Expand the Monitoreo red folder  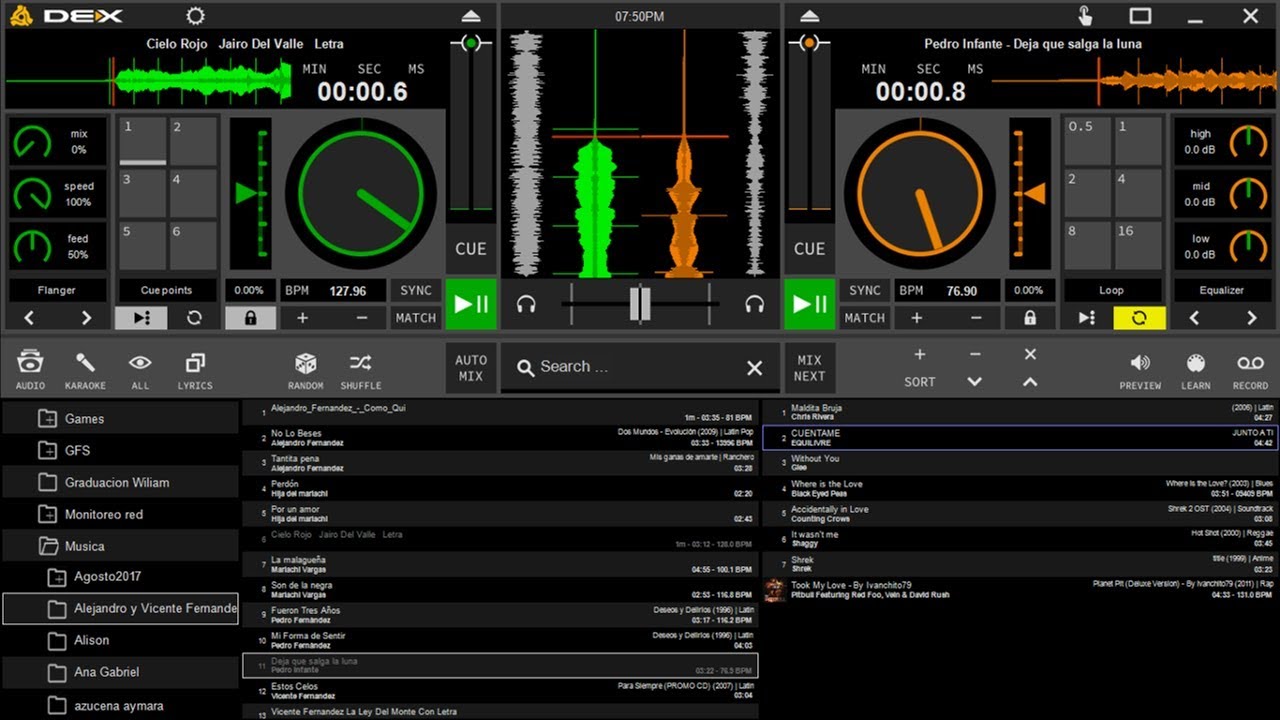click(x=47, y=515)
